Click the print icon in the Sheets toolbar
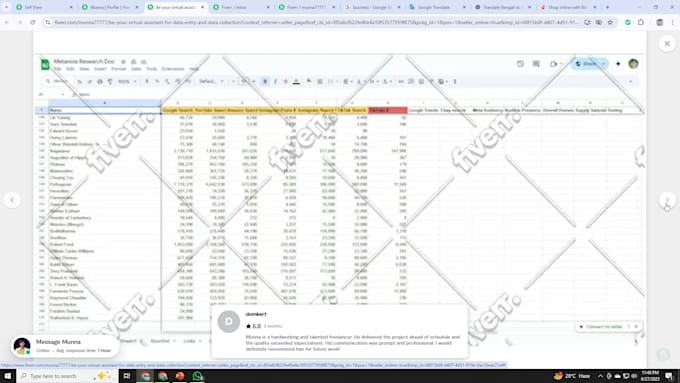Viewport: 680px width, 383px height. click(x=100, y=82)
